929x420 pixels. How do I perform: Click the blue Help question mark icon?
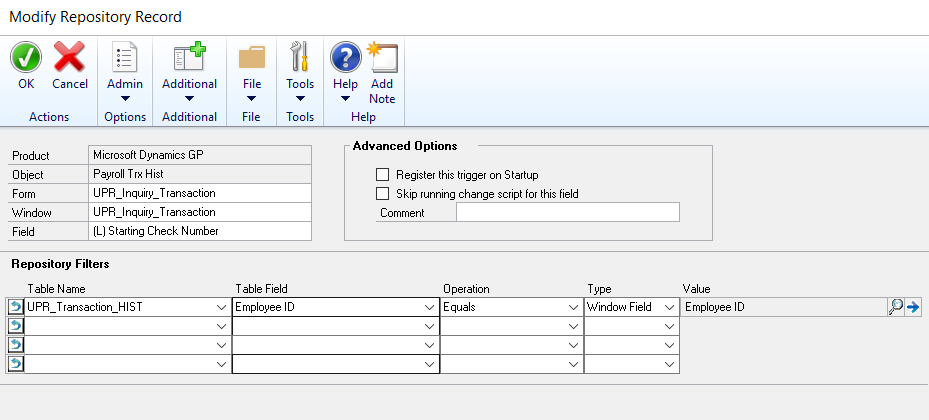[345, 57]
